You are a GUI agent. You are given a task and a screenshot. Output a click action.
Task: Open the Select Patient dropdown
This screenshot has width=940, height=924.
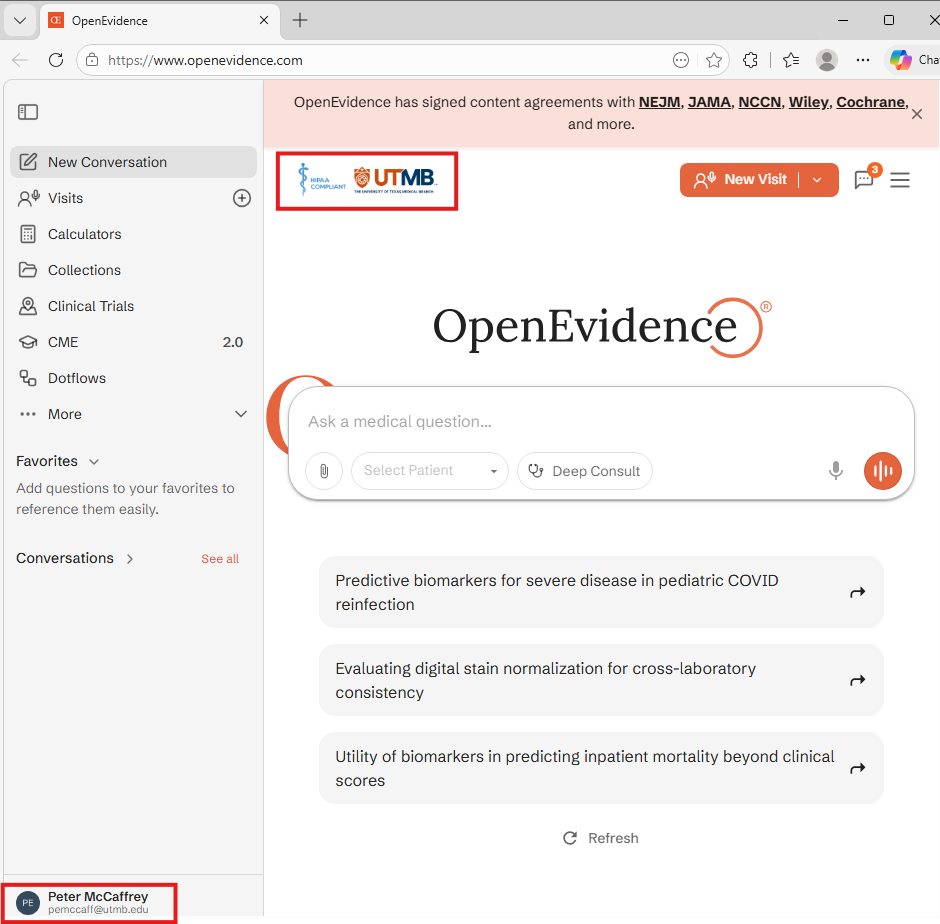coord(430,471)
